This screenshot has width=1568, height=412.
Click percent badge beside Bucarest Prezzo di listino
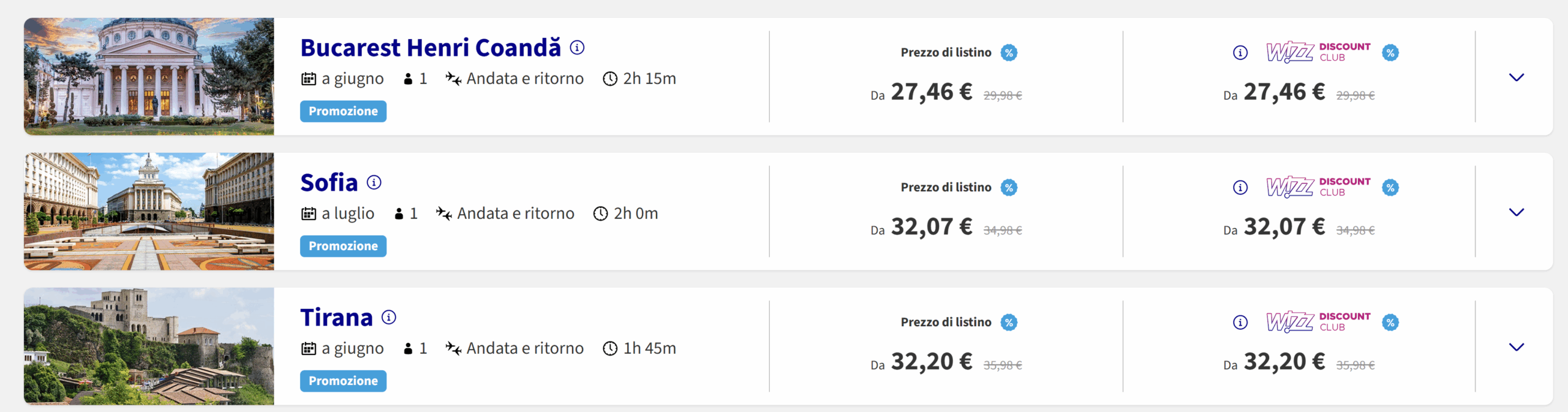click(1009, 53)
